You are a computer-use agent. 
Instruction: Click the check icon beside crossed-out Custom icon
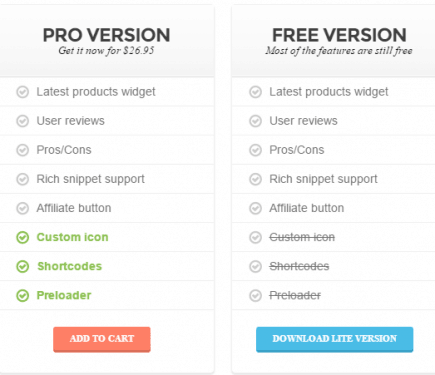point(255,237)
